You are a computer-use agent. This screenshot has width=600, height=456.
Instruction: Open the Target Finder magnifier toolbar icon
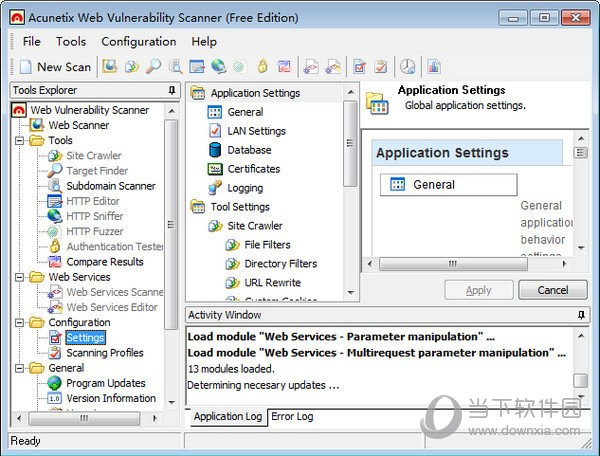pyautogui.click(x=153, y=67)
